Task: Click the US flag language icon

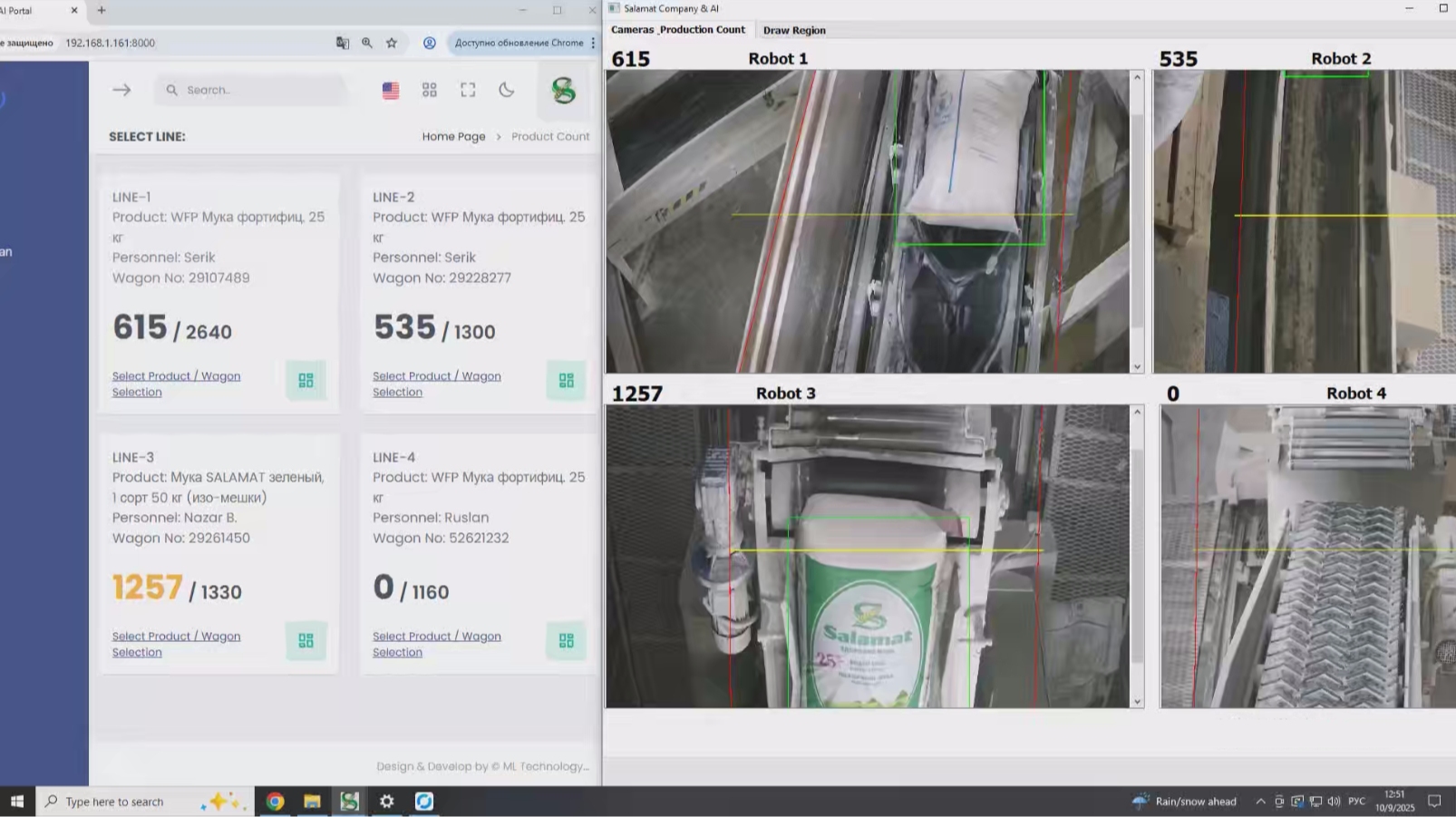Action: tap(391, 91)
